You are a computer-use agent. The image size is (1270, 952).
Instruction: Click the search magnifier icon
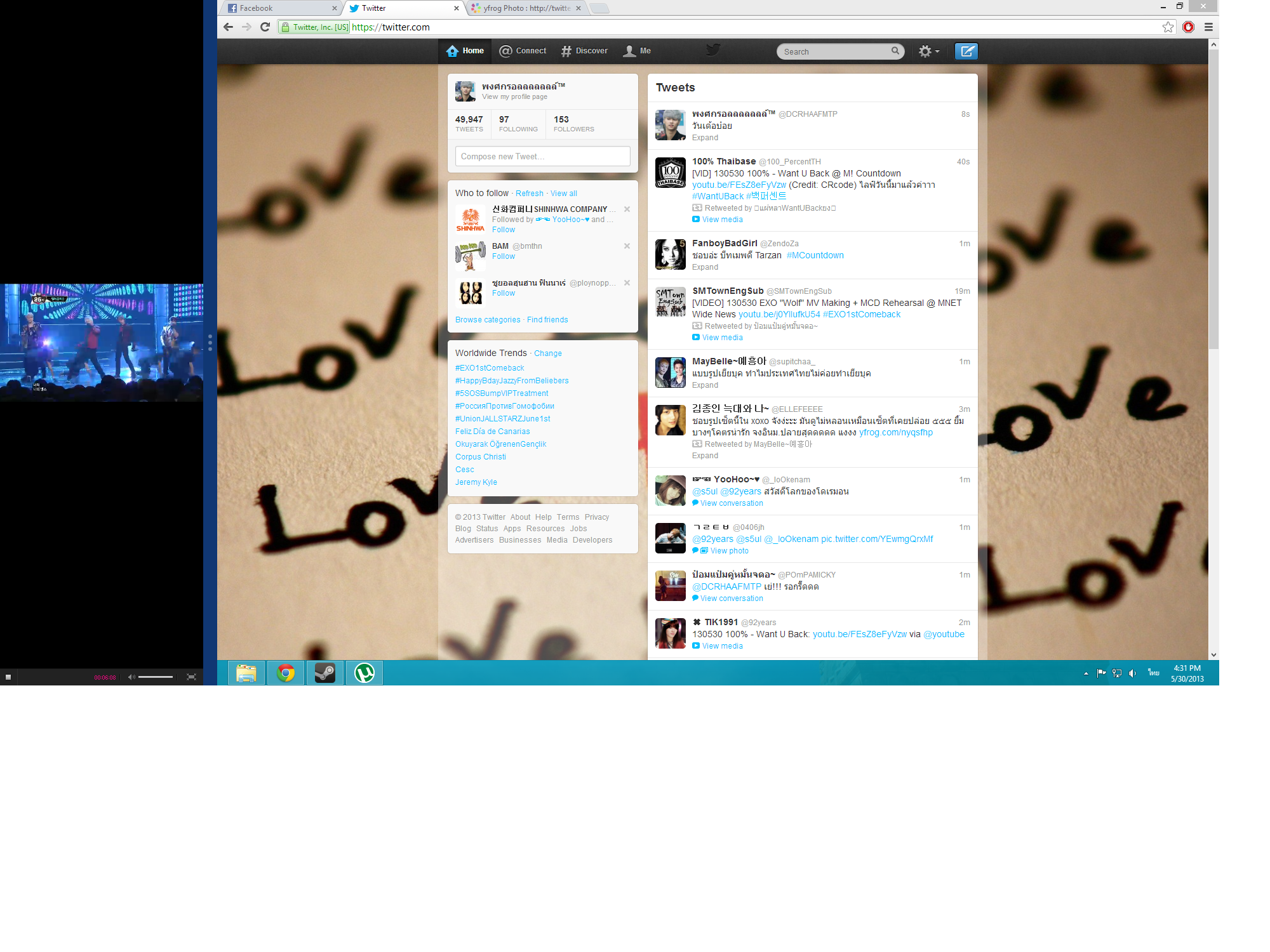[x=895, y=51]
